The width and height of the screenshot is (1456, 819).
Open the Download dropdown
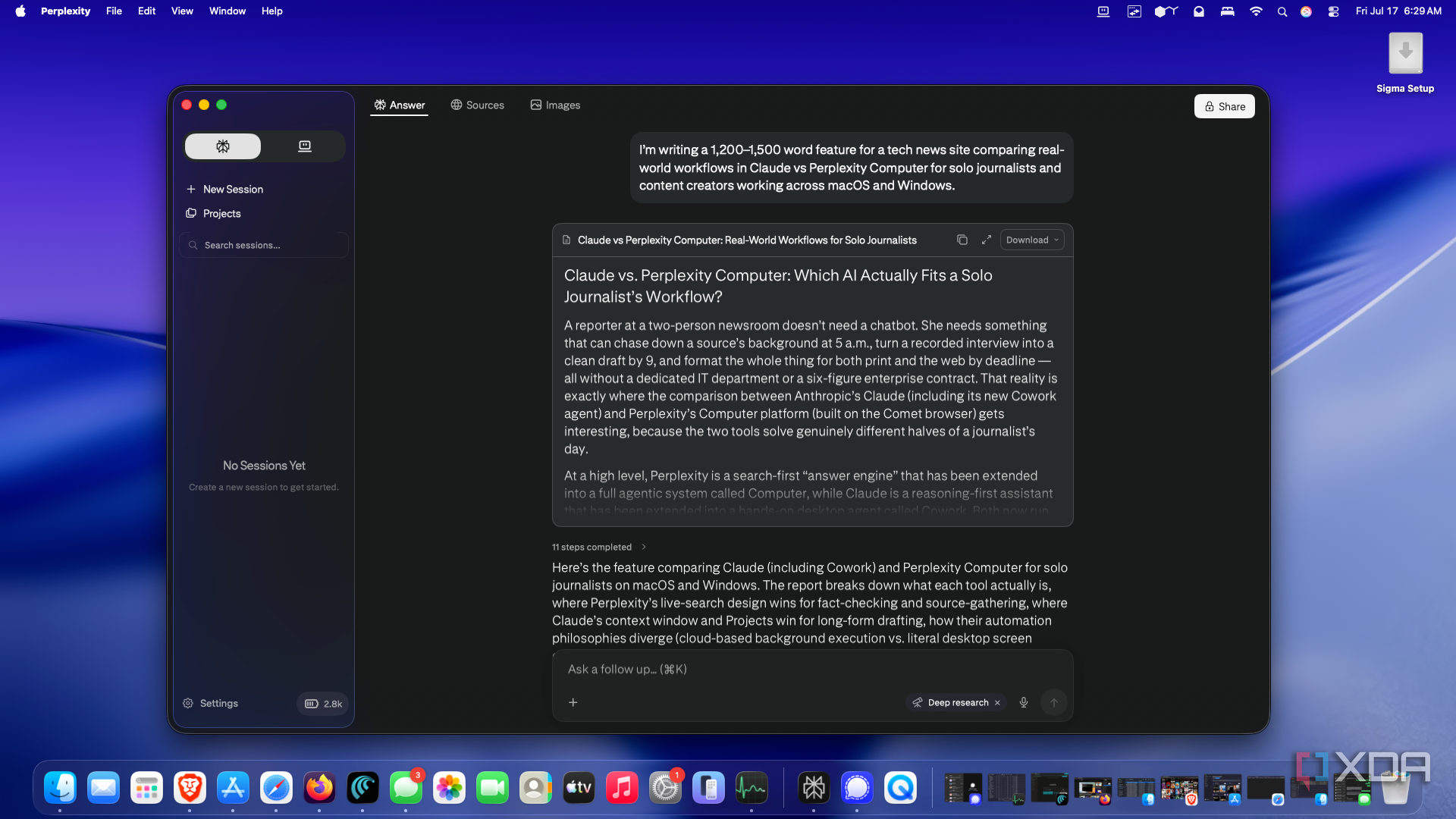click(x=1032, y=240)
